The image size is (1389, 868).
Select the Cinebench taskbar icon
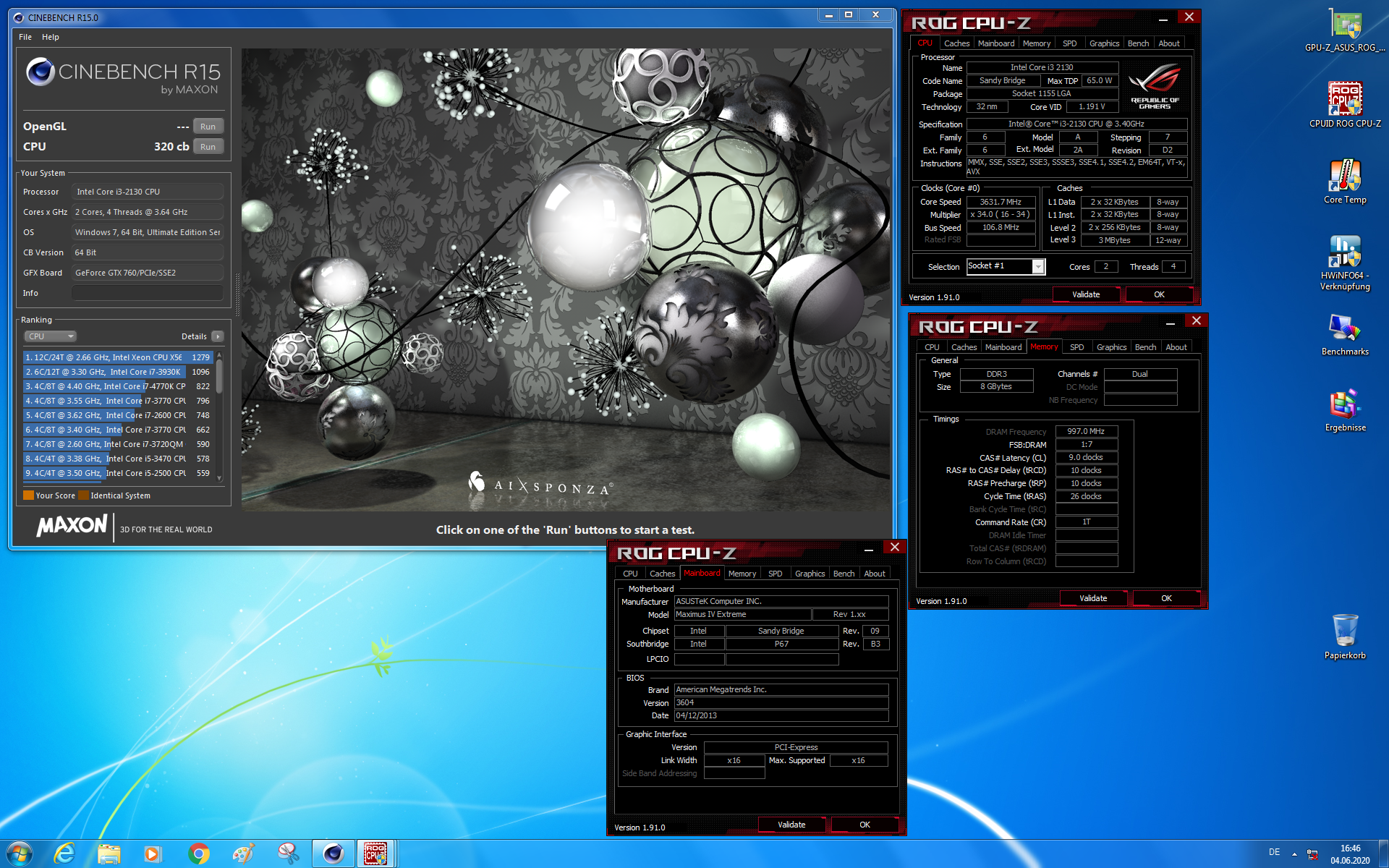tap(333, 854)
